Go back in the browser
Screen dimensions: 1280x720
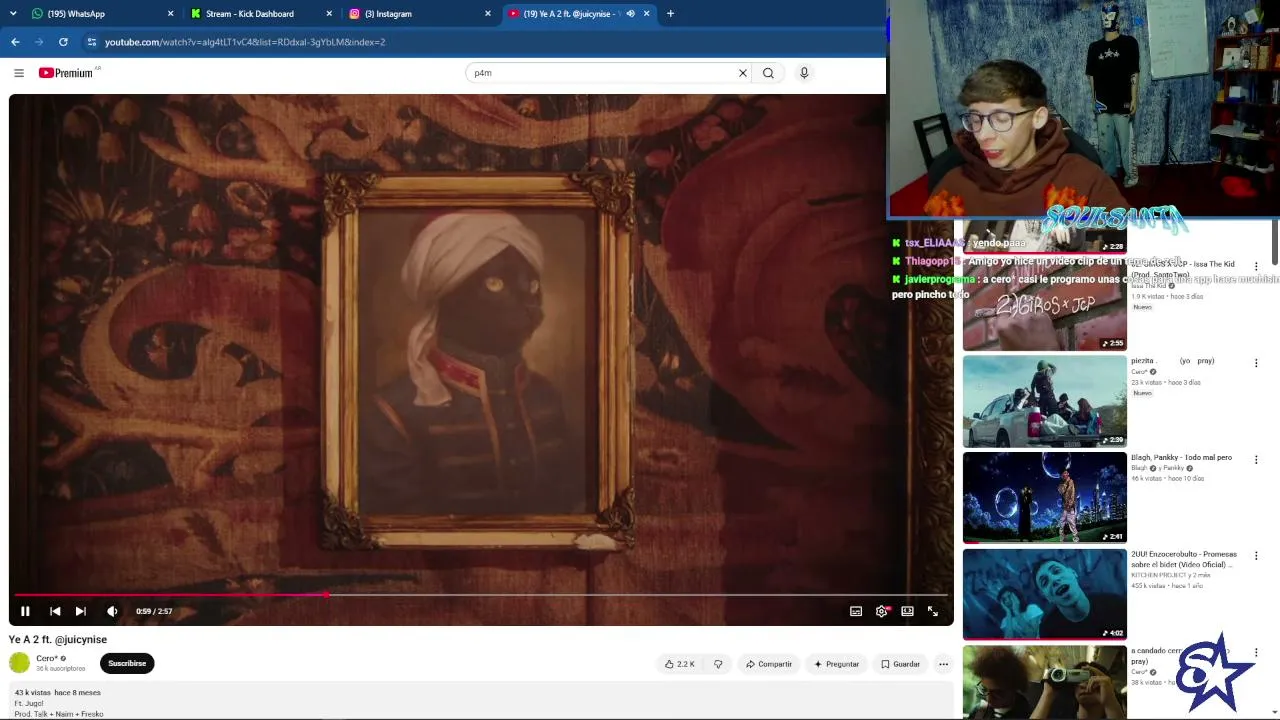point(15,42)
